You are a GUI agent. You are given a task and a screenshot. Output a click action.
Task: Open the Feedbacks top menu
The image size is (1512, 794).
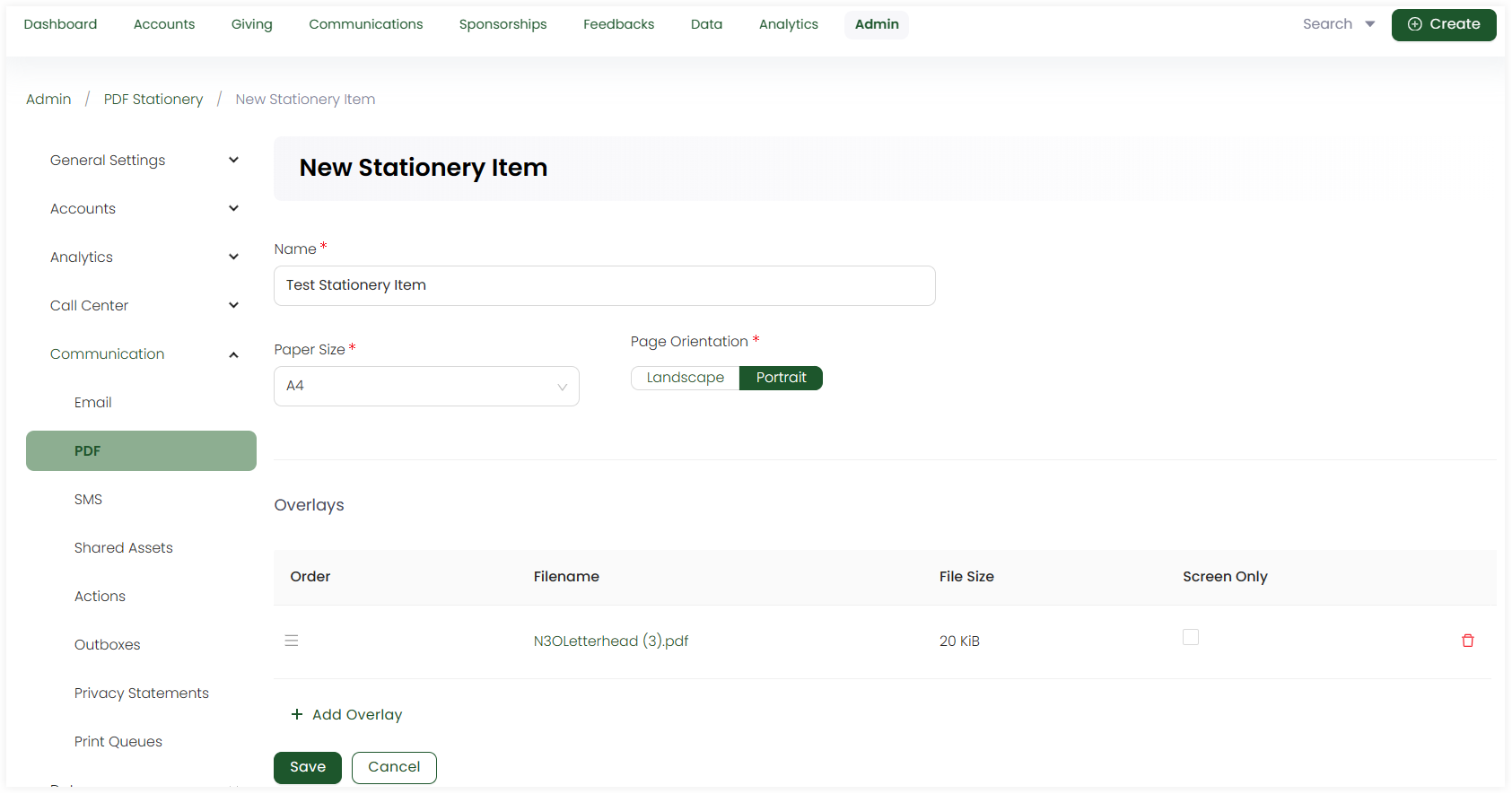618,24
